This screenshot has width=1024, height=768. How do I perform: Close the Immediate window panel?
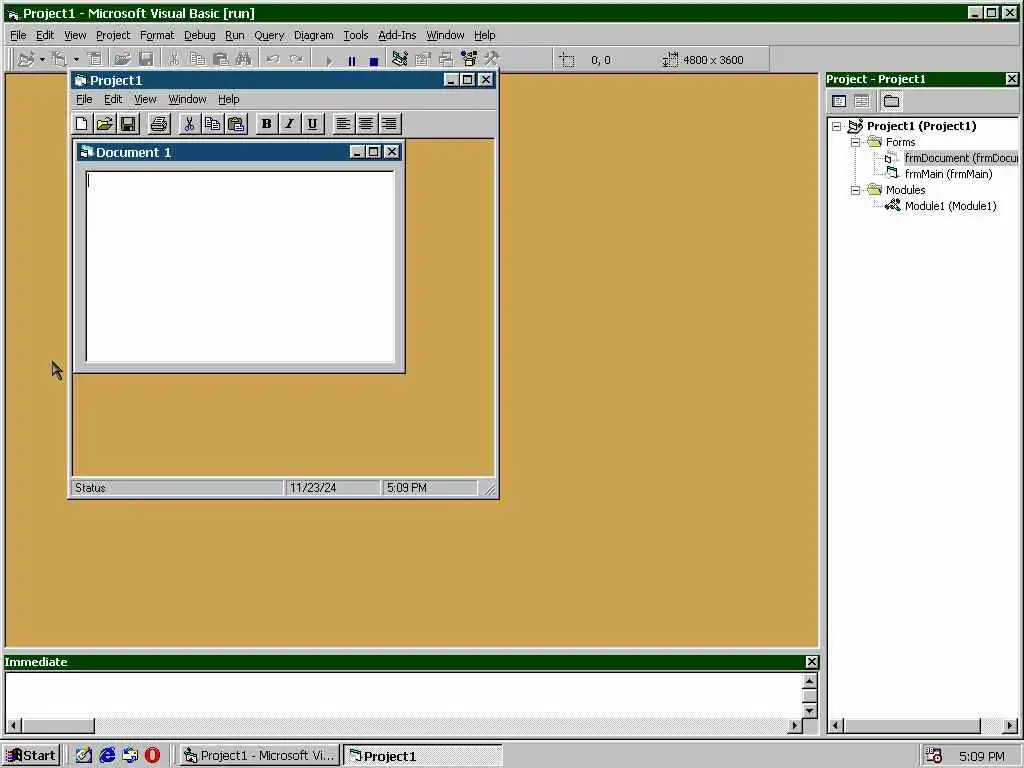coord(811,662)
